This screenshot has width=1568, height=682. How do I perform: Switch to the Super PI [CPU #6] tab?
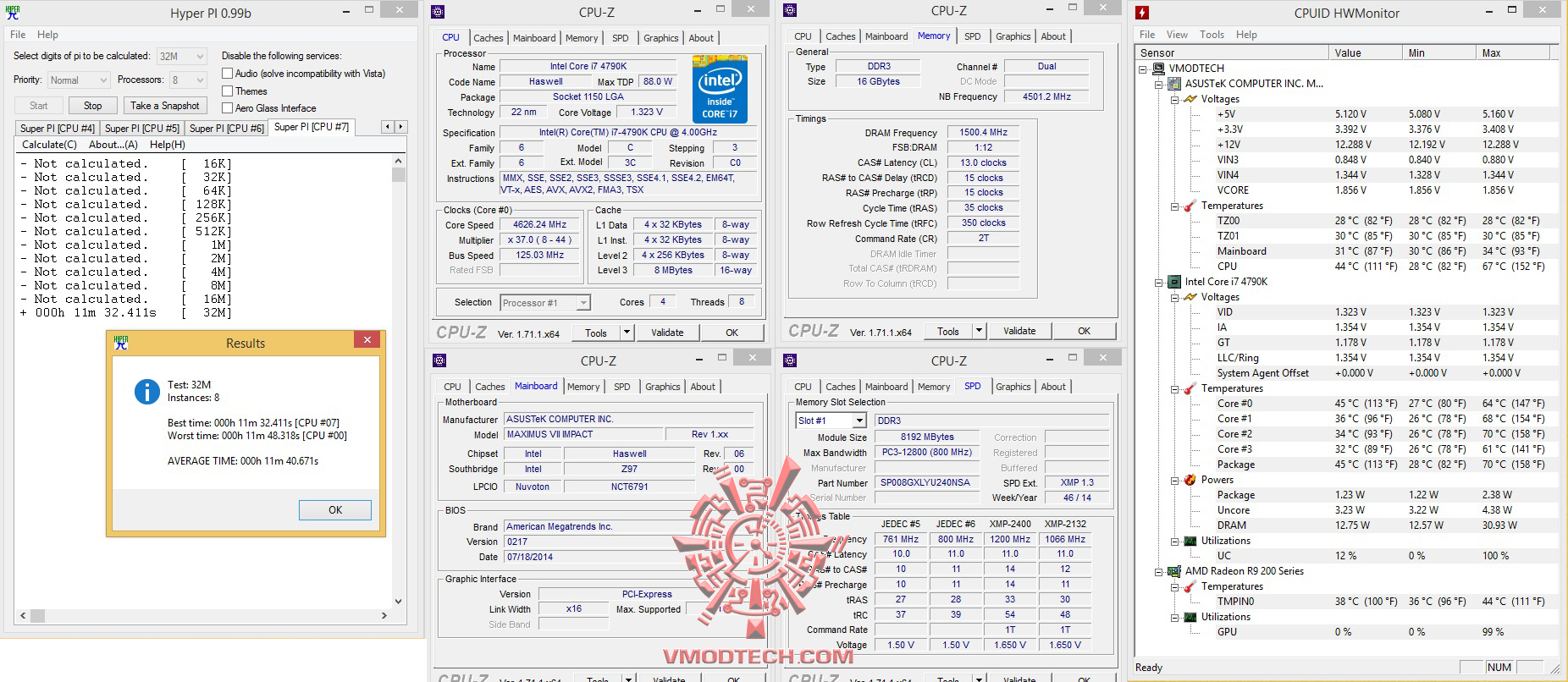click(227, 129)
